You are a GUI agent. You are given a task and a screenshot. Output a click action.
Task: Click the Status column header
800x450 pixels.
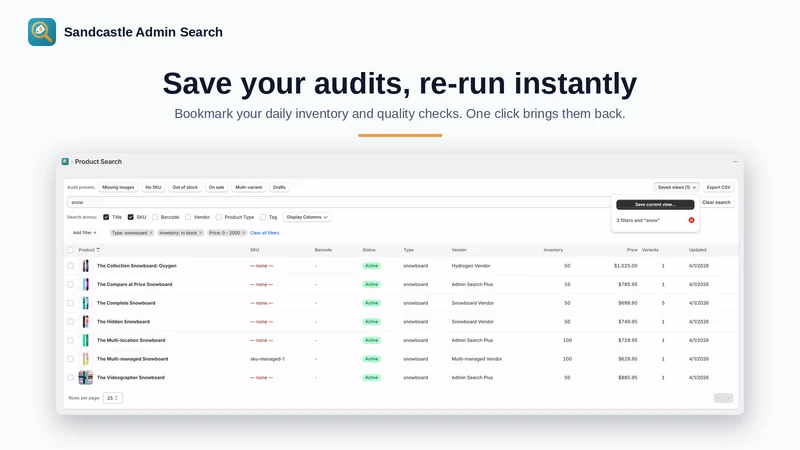click(369, 250)
